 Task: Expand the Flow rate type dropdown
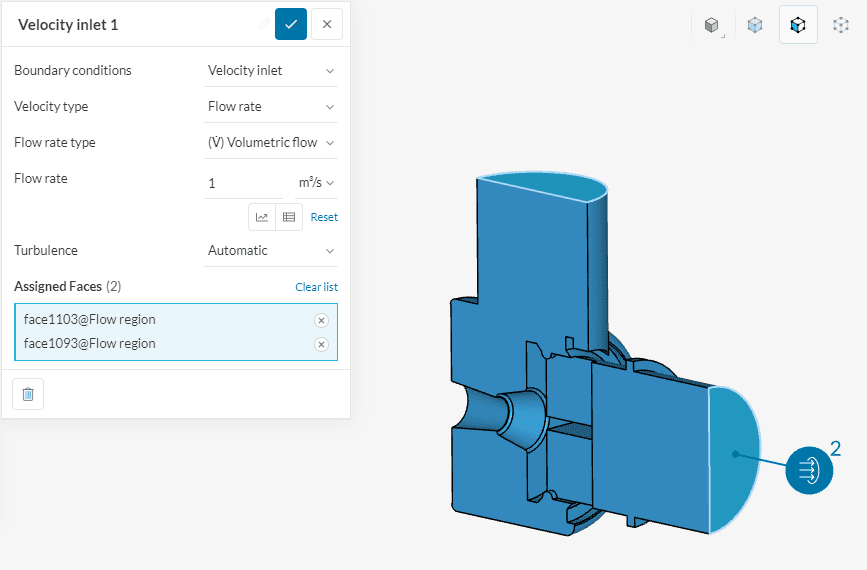pos(271,142)
